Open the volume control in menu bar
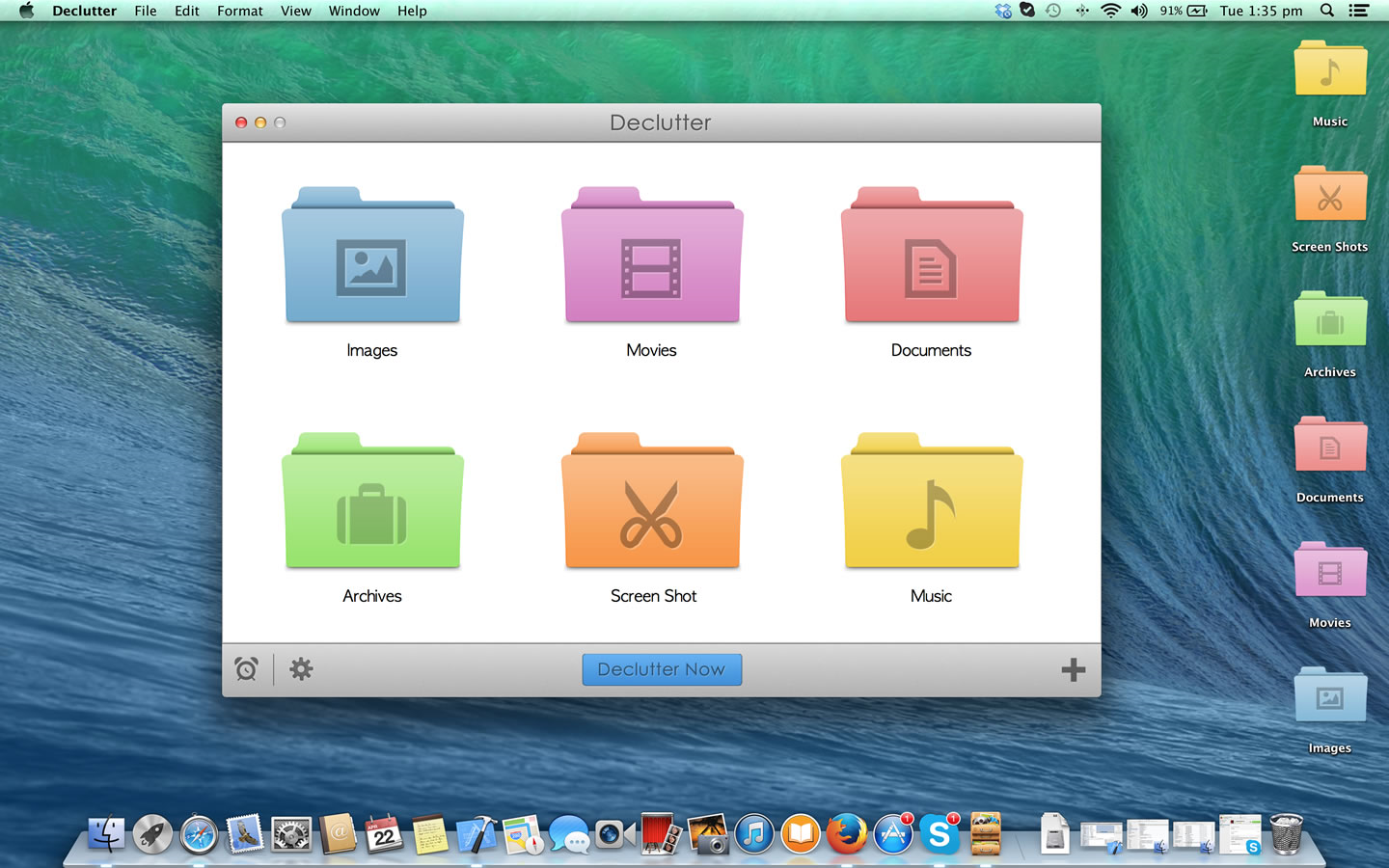 (1139, 11)
